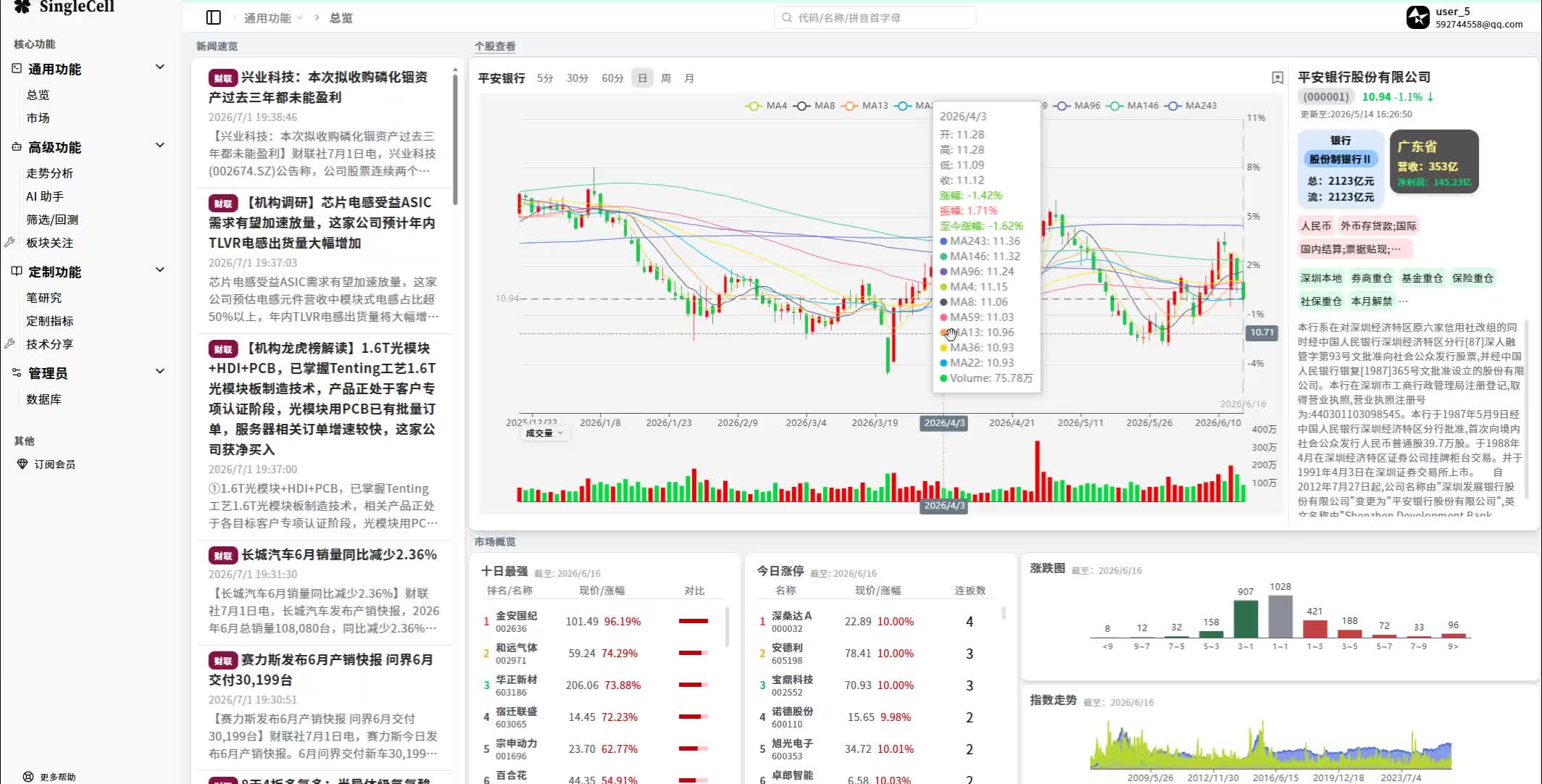Click the search magnifier icon
1542x784 pixels.
(787, 17)
